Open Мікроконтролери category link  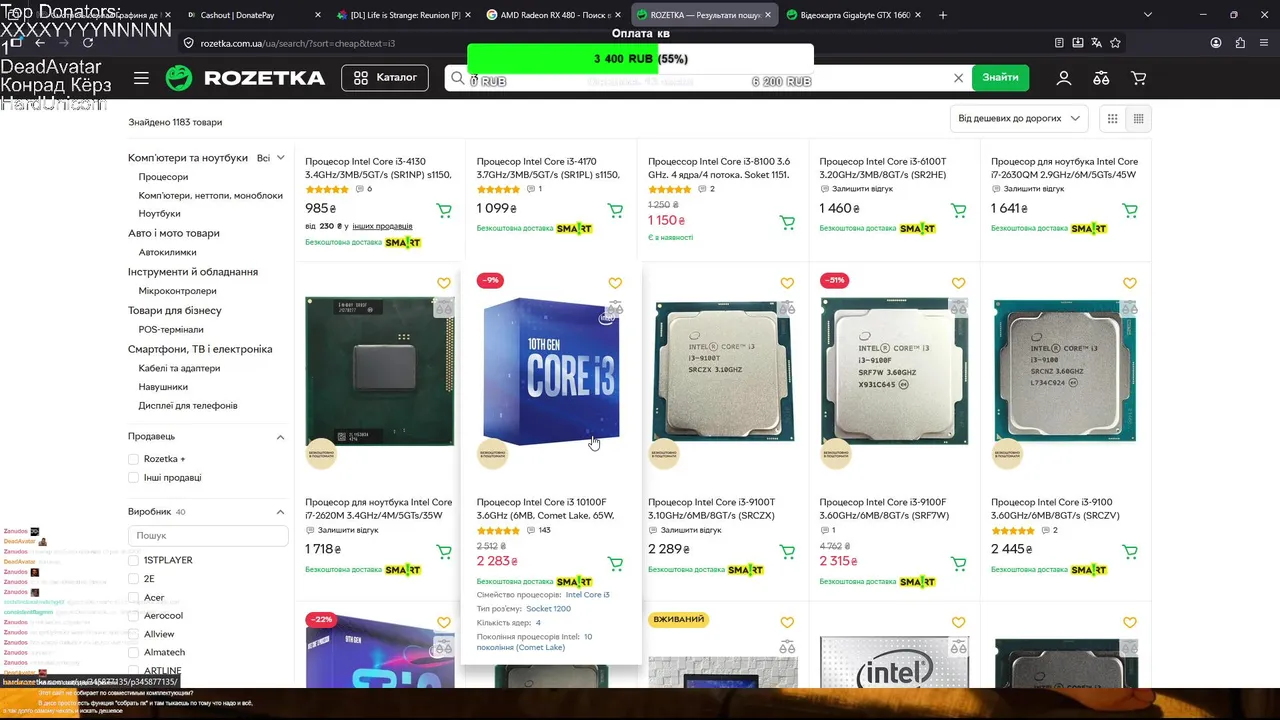tap(177, 291)
